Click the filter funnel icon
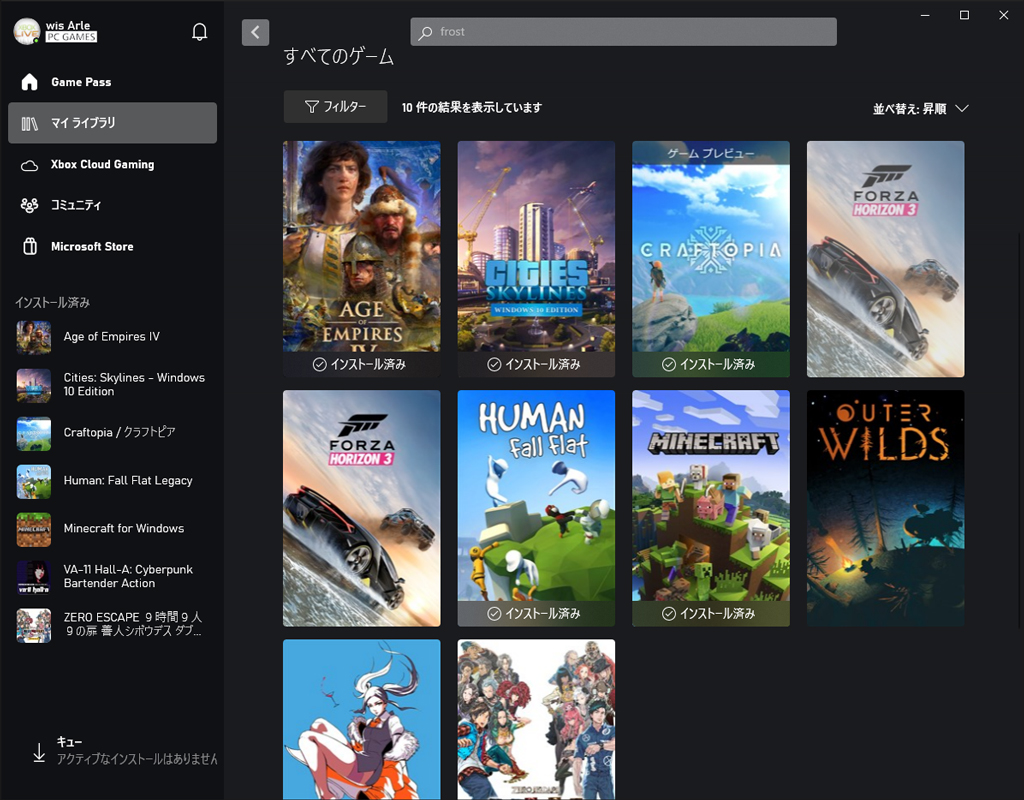The height and width of the screenshot is (800, 1024). pos(314,106)
